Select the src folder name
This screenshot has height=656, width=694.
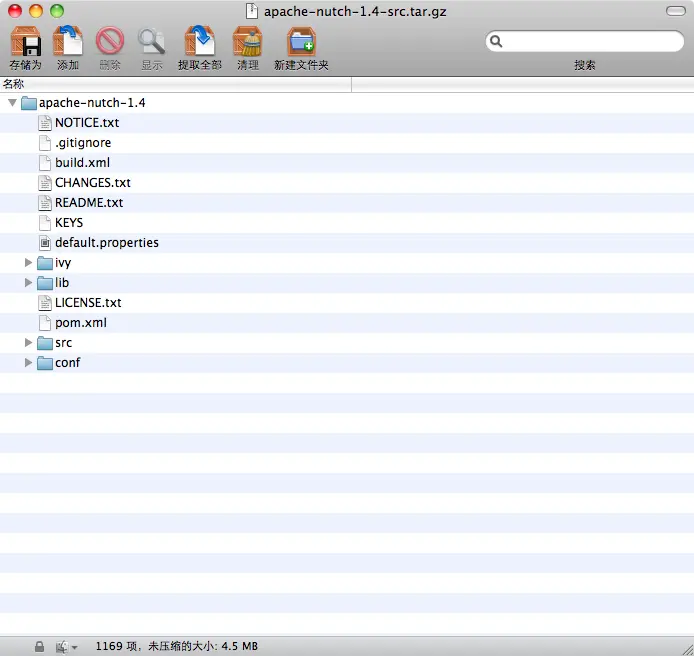63,343
